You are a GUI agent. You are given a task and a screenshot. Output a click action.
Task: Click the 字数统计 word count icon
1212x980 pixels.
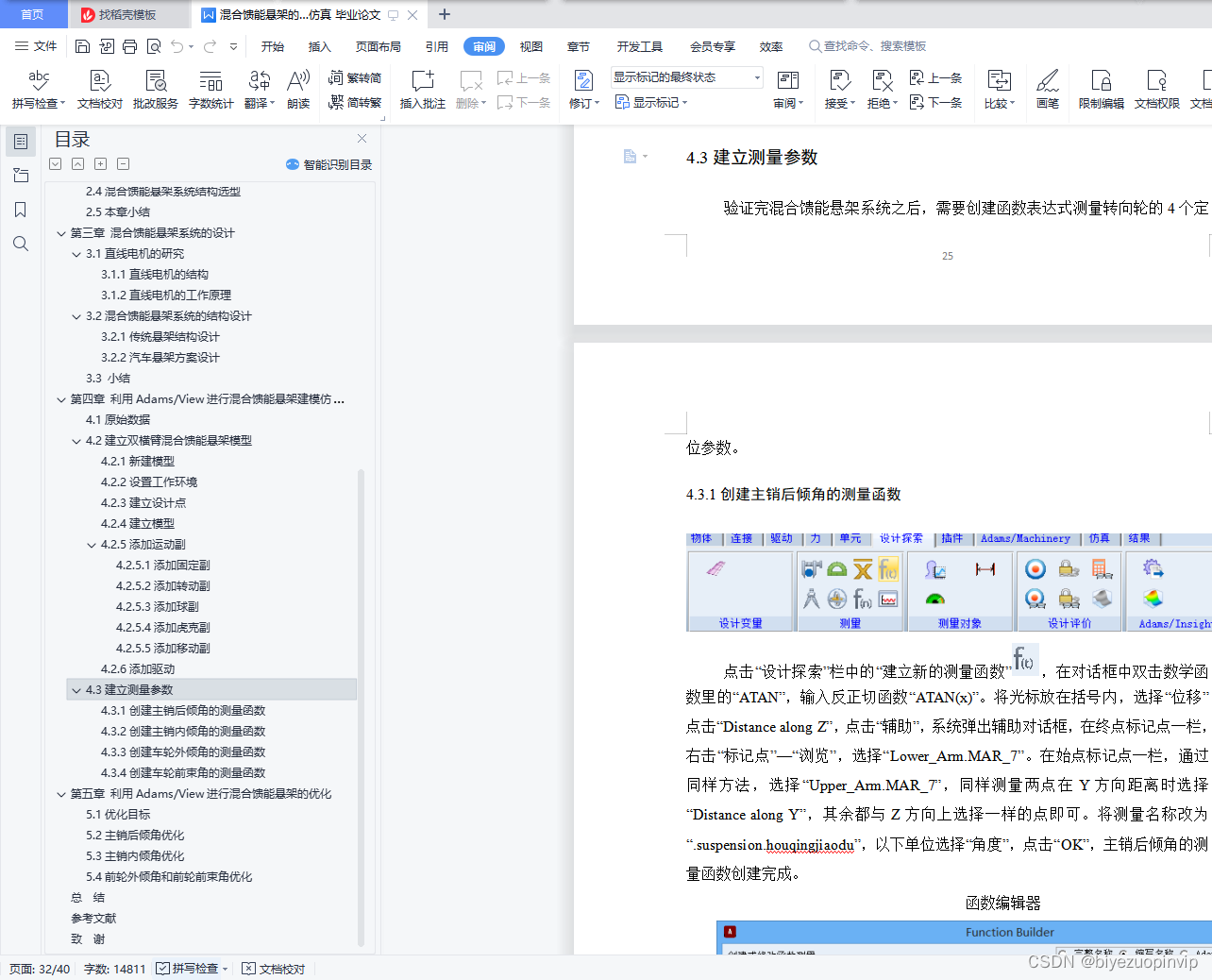[211, 91]
